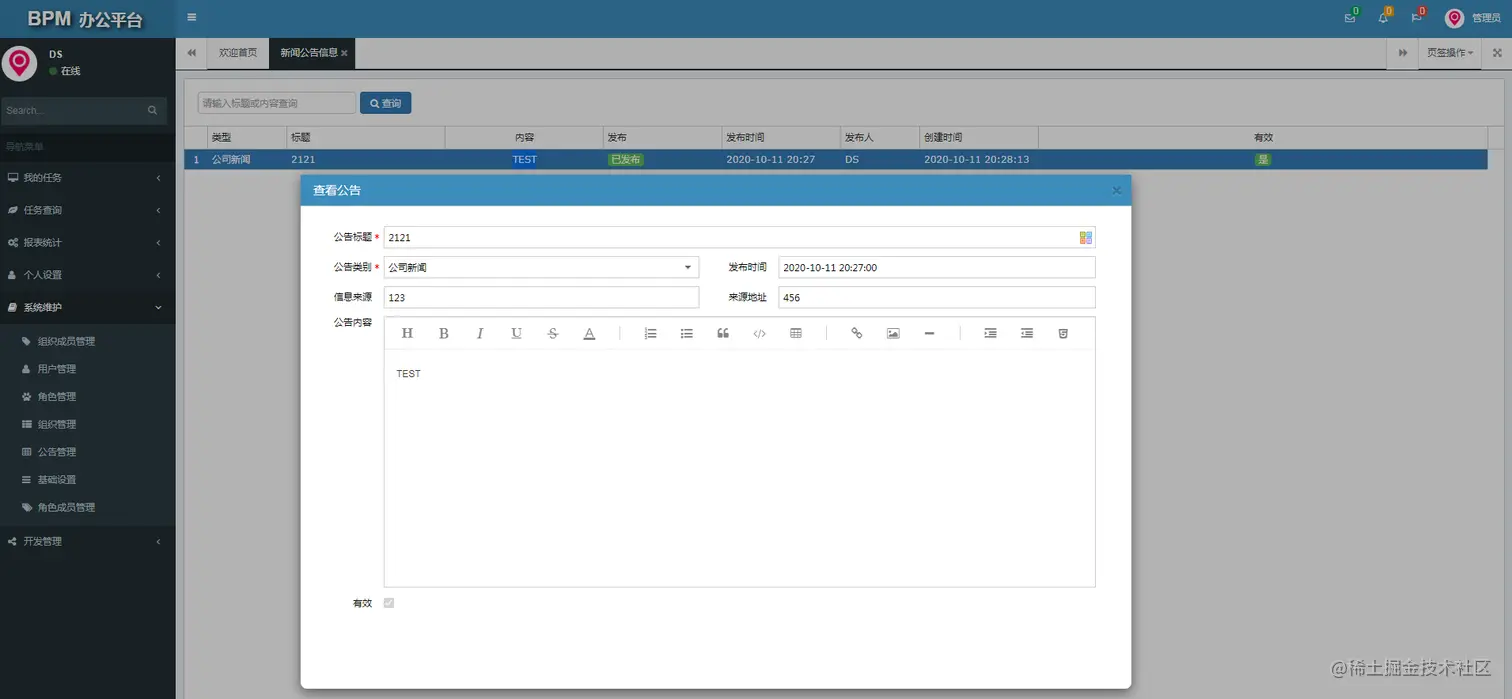The width and height of the screenshot is (1512, 699).
Task: Open the 管理员 user menu
Action: (x=1473, y=18)
